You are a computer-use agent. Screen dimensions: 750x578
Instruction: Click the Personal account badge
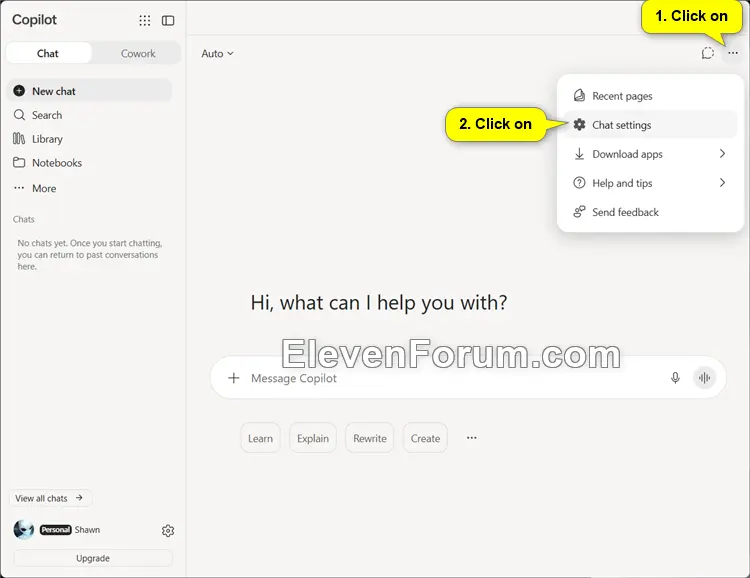[x=55, y=530]
